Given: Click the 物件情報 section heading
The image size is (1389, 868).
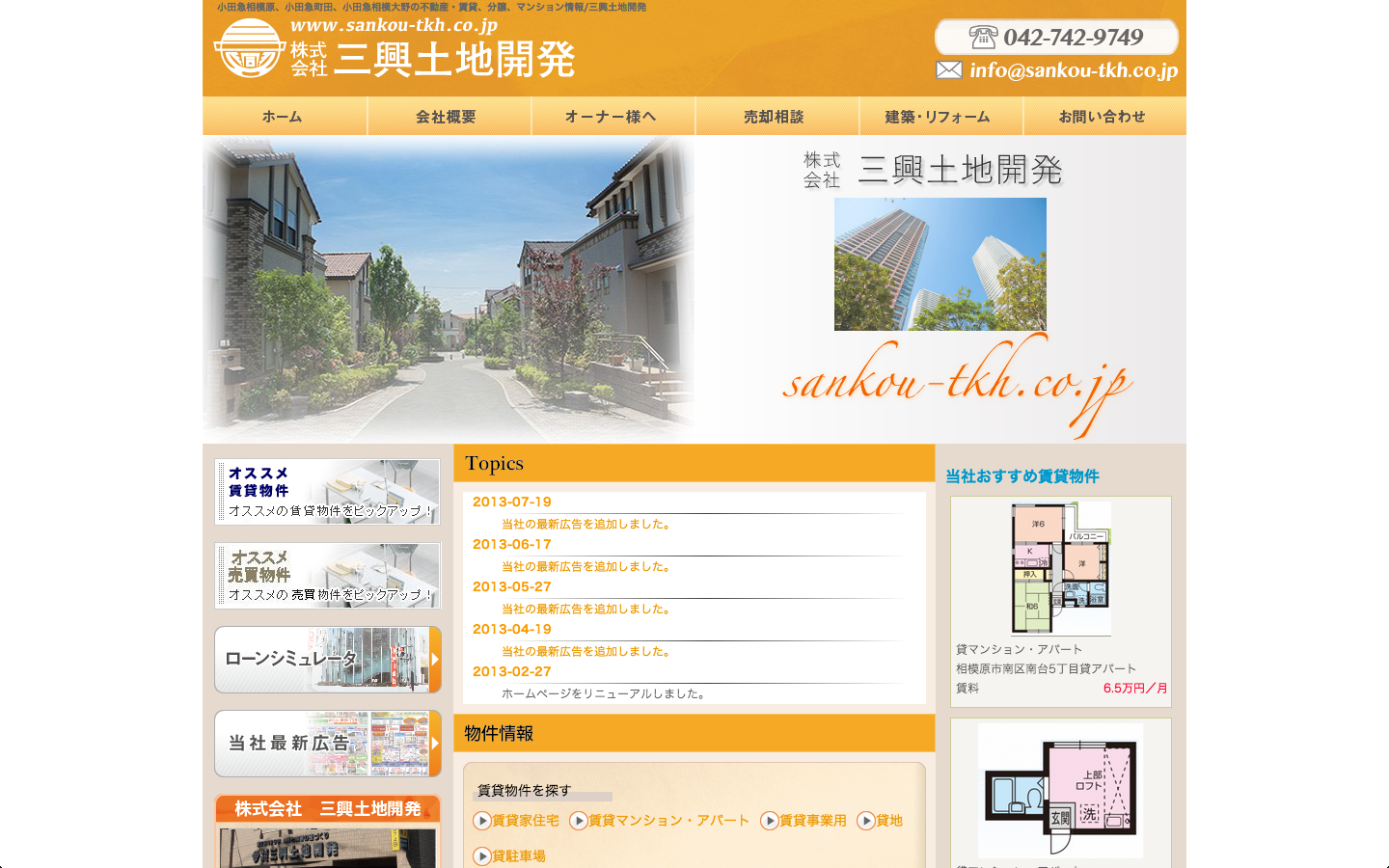Looking at the screenshot, I should coord(499,734).
